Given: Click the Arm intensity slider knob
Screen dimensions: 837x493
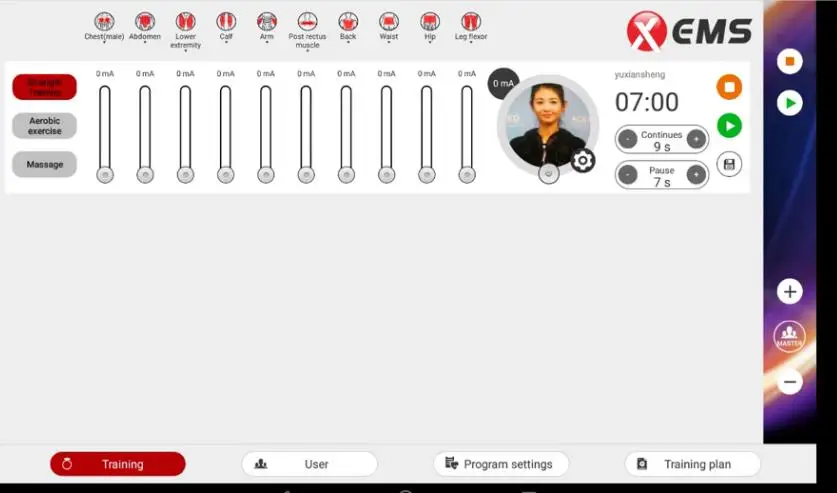Looking at the screenshot, I should click(x=266, y=175).
